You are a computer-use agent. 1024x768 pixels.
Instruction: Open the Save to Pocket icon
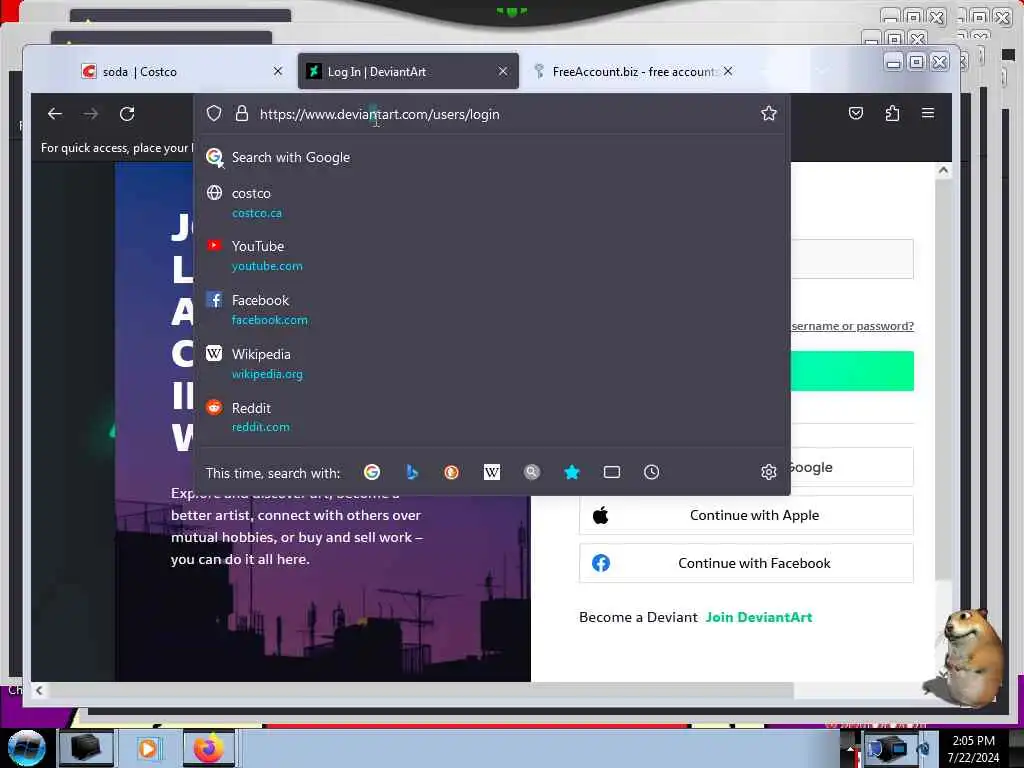pyautogui.click(x=856, y=114)
